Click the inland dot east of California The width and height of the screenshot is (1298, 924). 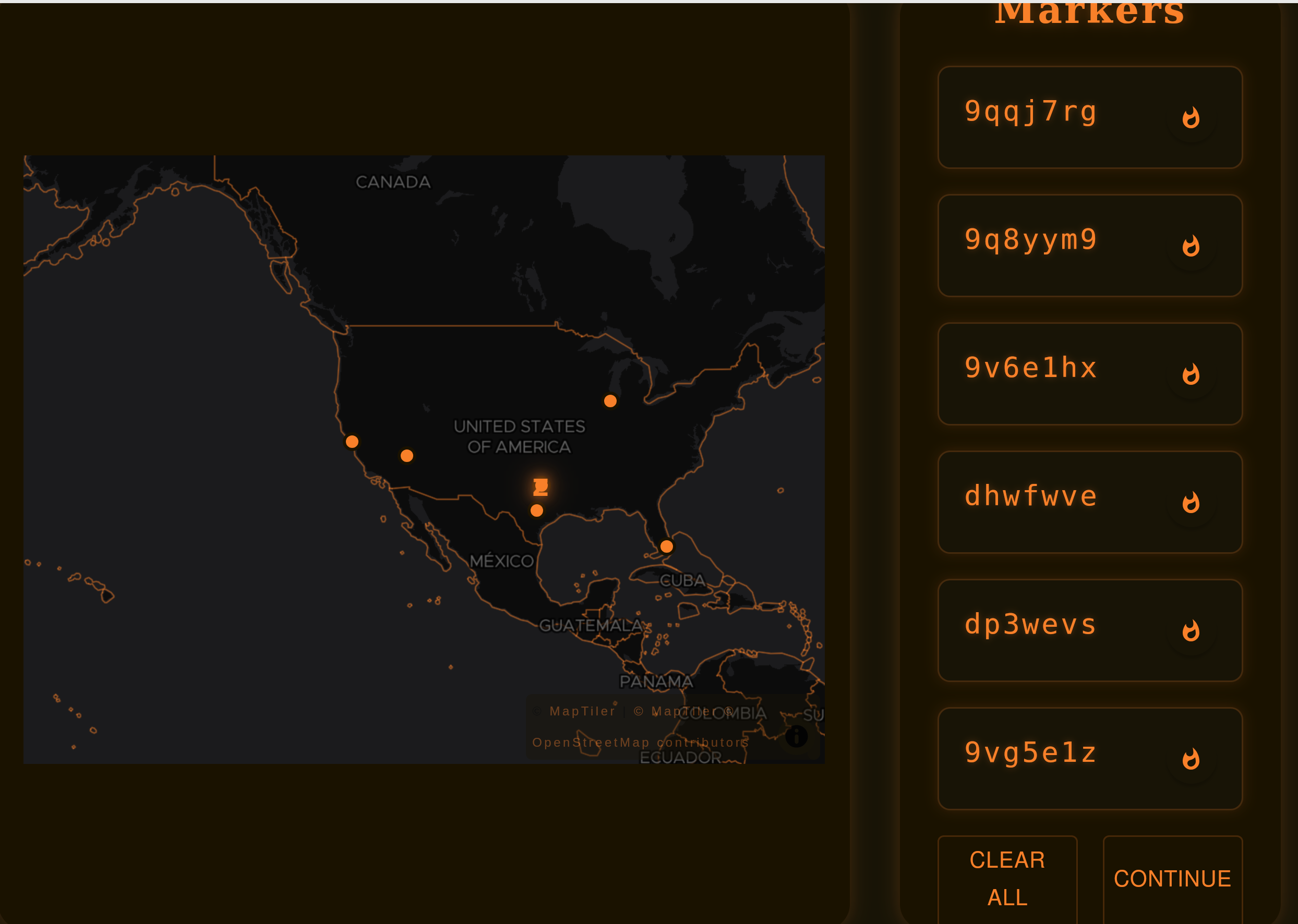pos(406,456)
